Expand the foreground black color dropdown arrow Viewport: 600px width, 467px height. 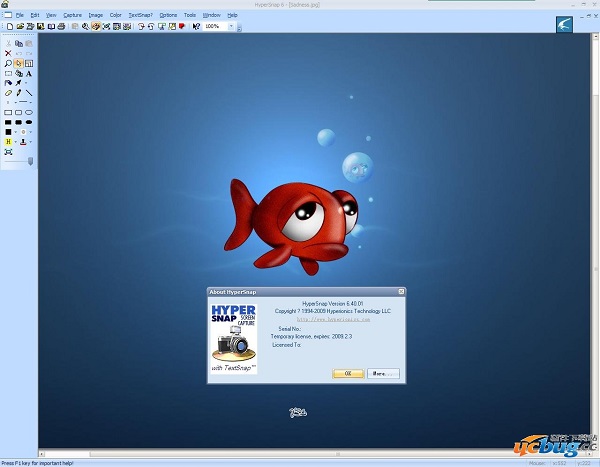[x=15, y=132]
